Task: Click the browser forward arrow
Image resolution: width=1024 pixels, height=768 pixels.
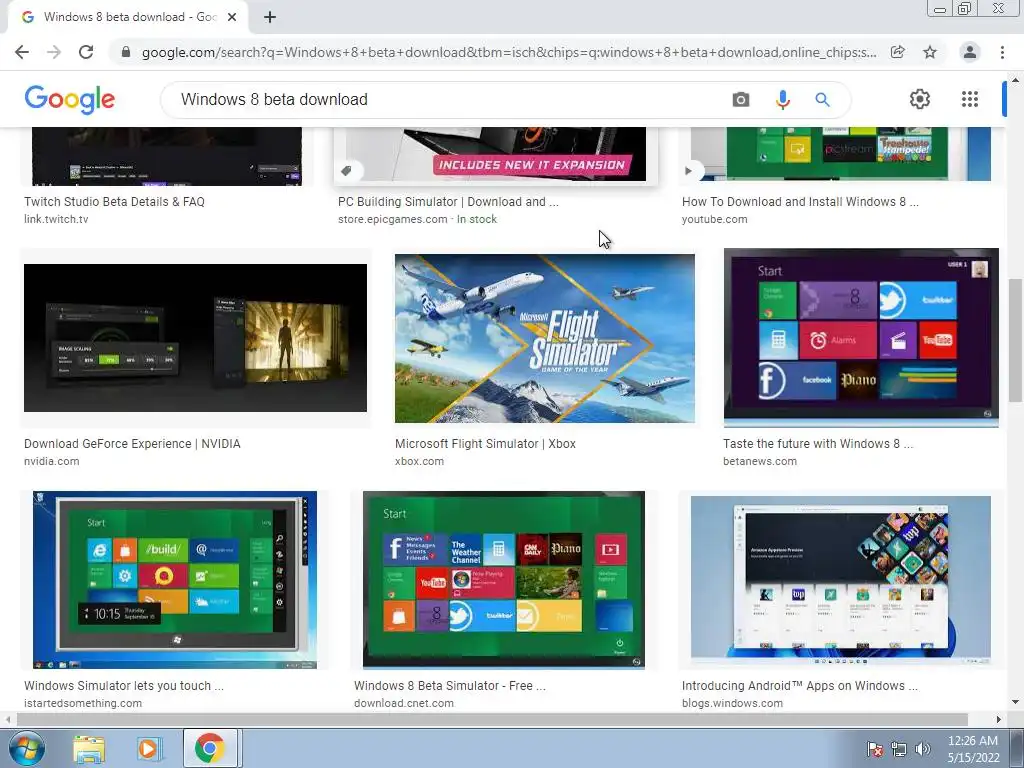Action: click(x=54, y=52)
